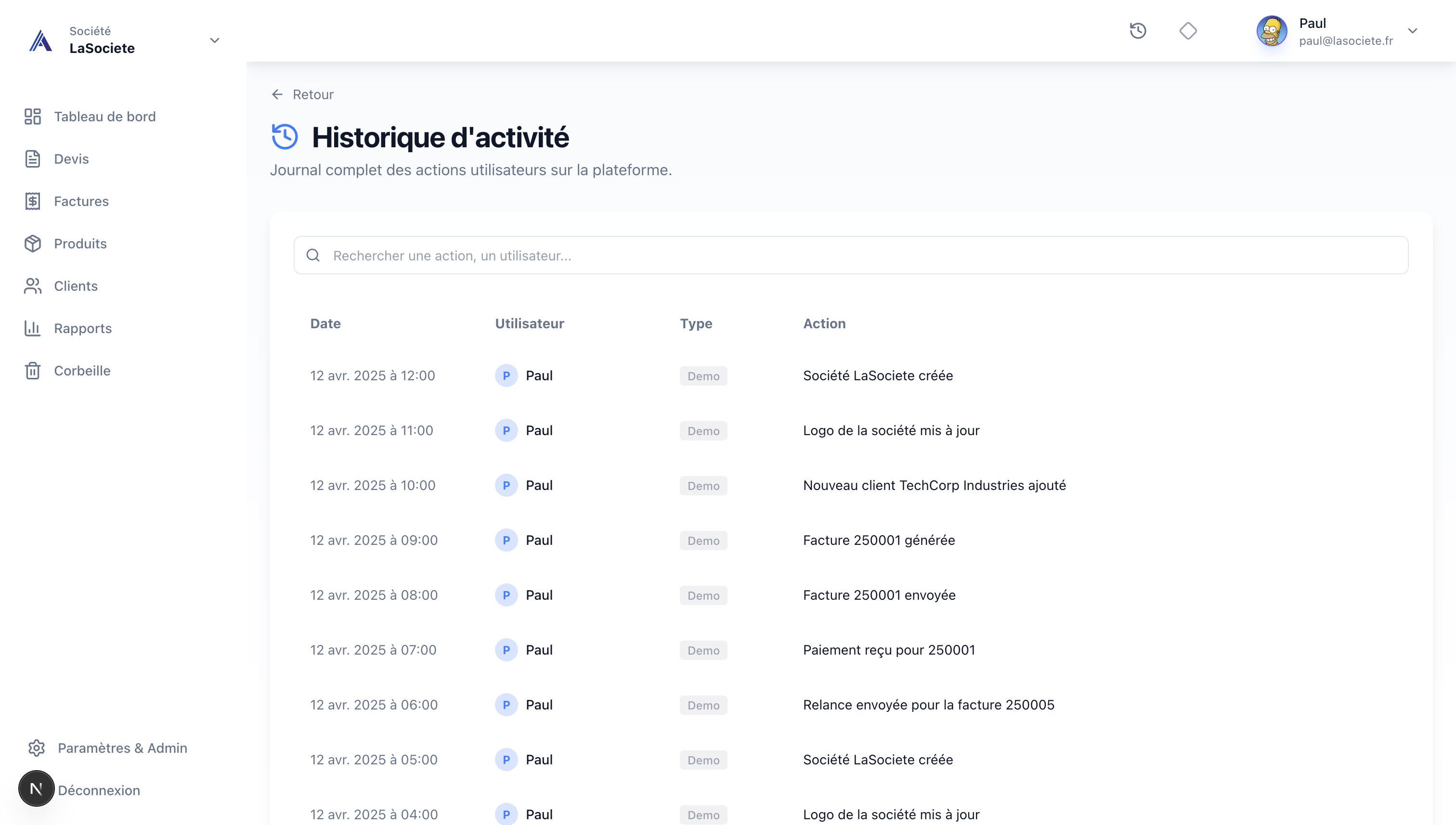Open Rapports via the bar chart icon
1456x825 pixels.
[32, 328]
